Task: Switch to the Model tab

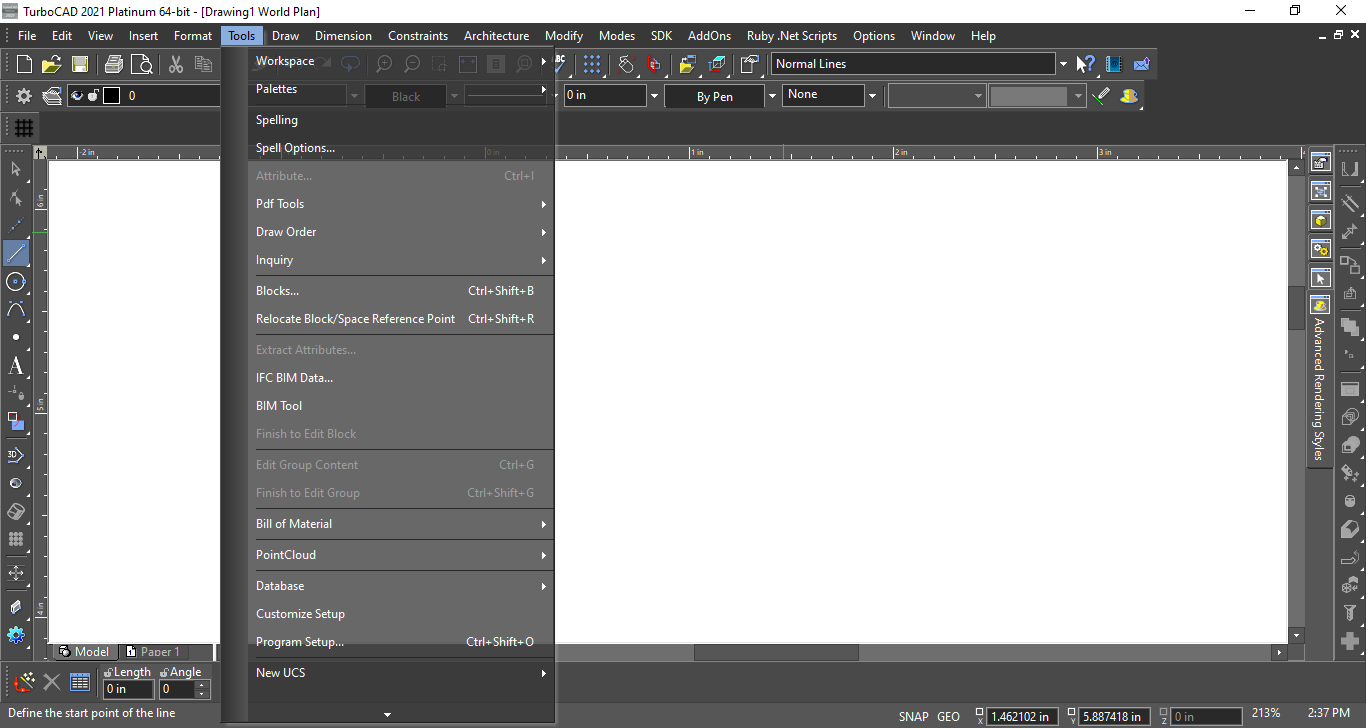Action: (x=85, y=652)
